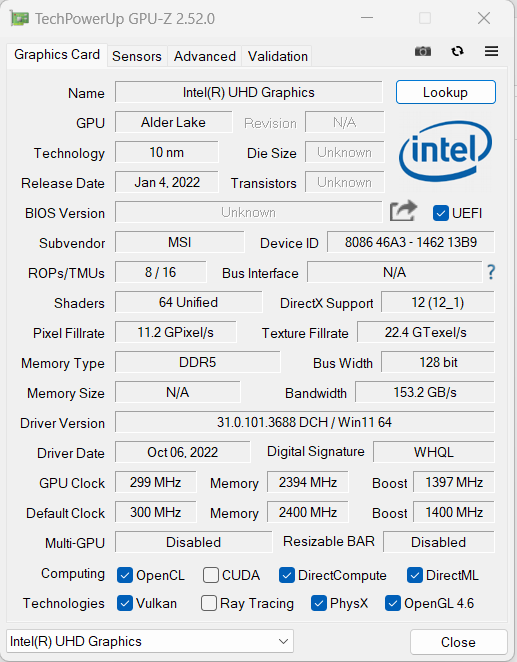Open the Validation tab
Screen dimensions: 517x662
click(277, 56)
